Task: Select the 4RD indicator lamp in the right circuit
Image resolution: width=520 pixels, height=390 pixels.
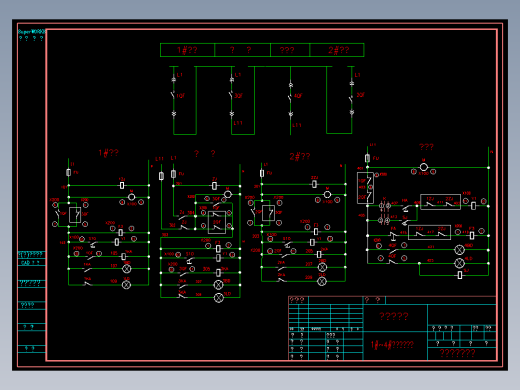Action: tap(460, 250)
